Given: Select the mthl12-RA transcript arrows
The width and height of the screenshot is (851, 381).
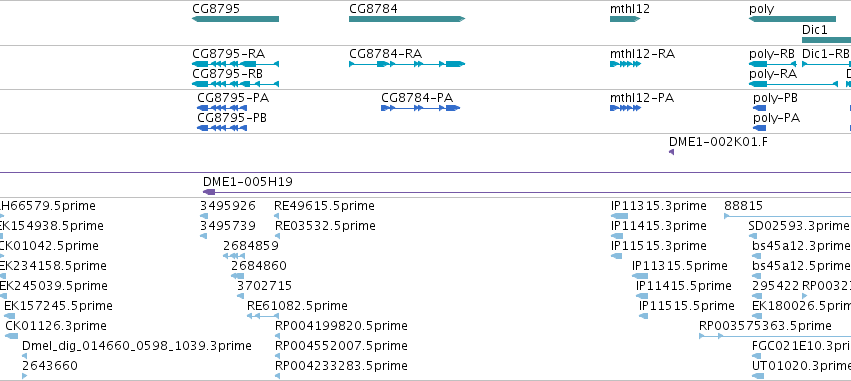Looking at the screenshot, I should click(625, 64).
